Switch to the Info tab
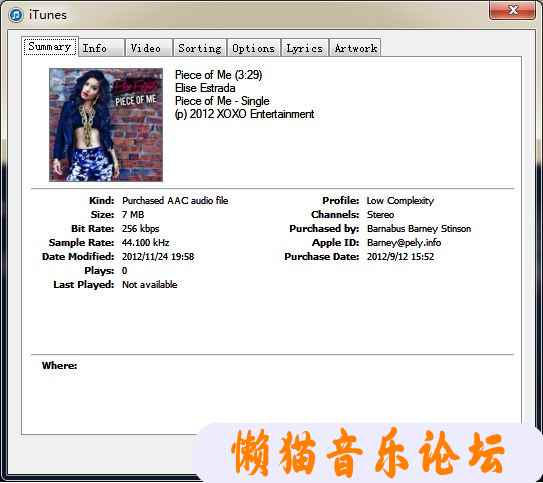The width and height of the screenshot is (543, 483). coord(101,48)
